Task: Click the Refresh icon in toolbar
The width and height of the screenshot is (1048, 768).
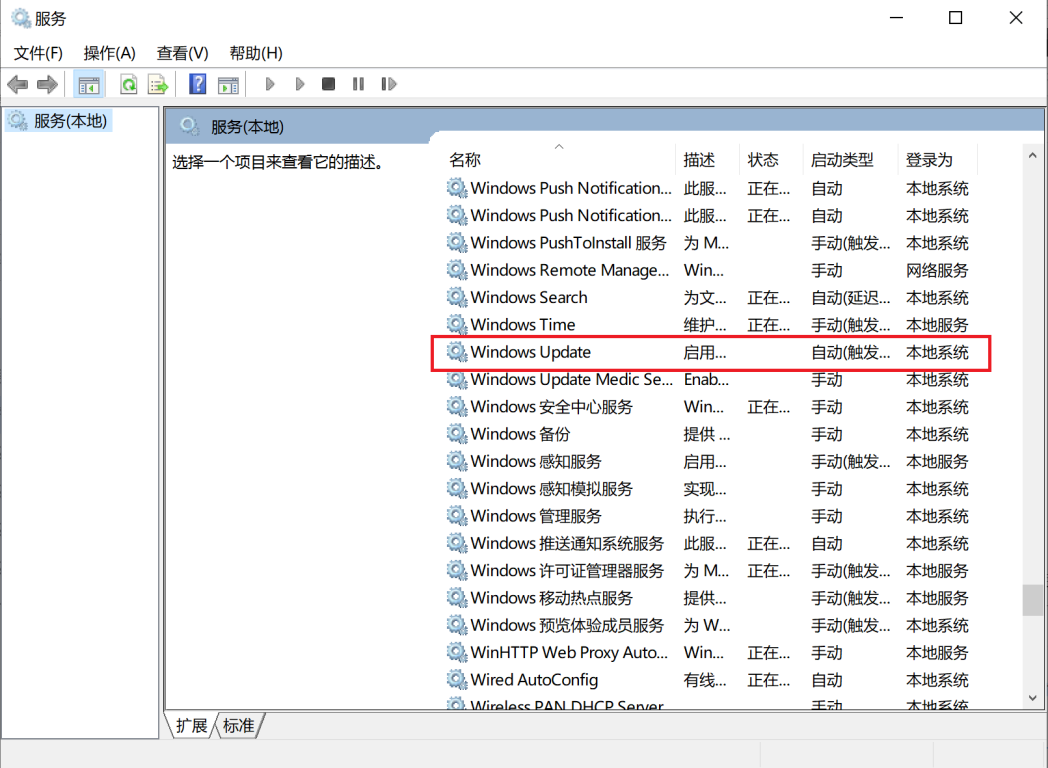Action: (x=129, y=85)
